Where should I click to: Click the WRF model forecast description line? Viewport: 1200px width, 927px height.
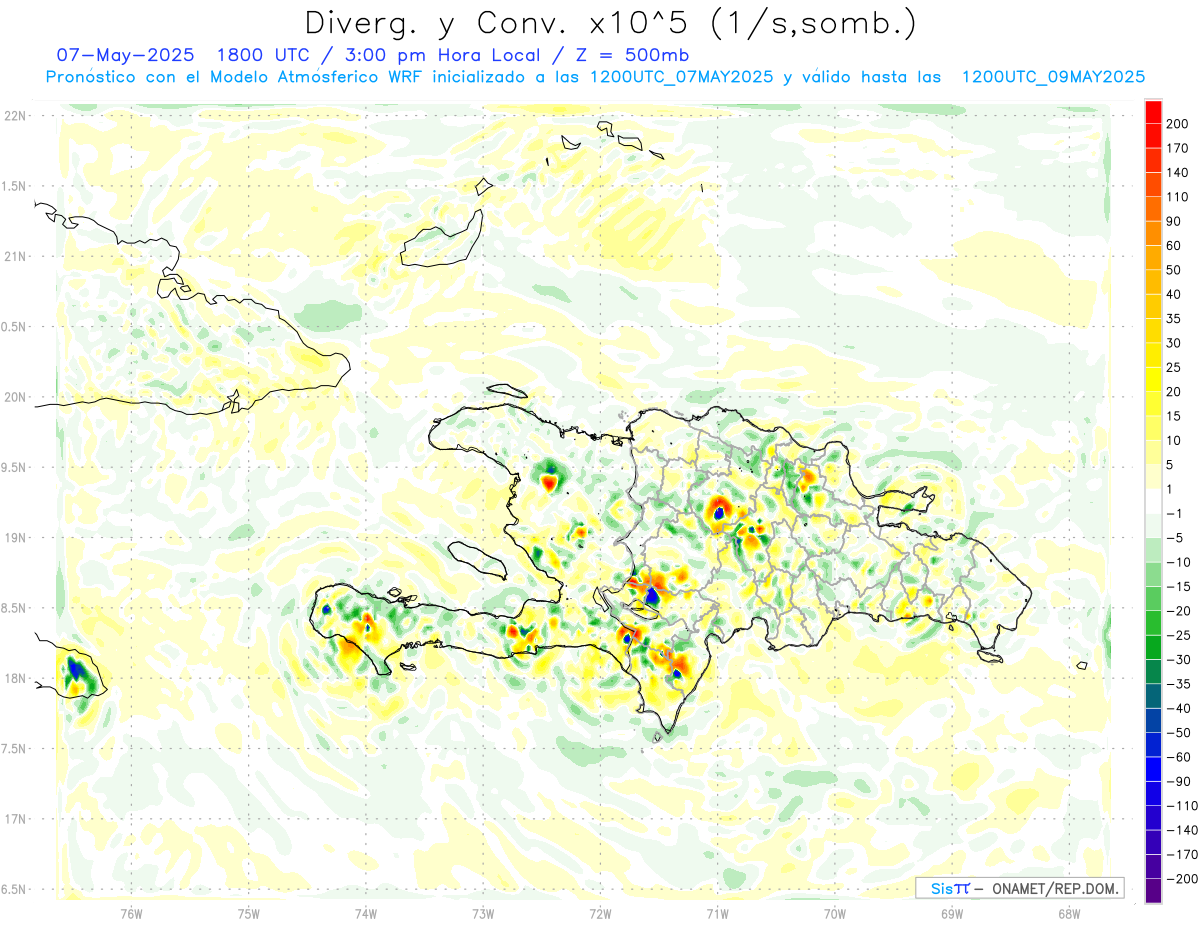[595, 77]
